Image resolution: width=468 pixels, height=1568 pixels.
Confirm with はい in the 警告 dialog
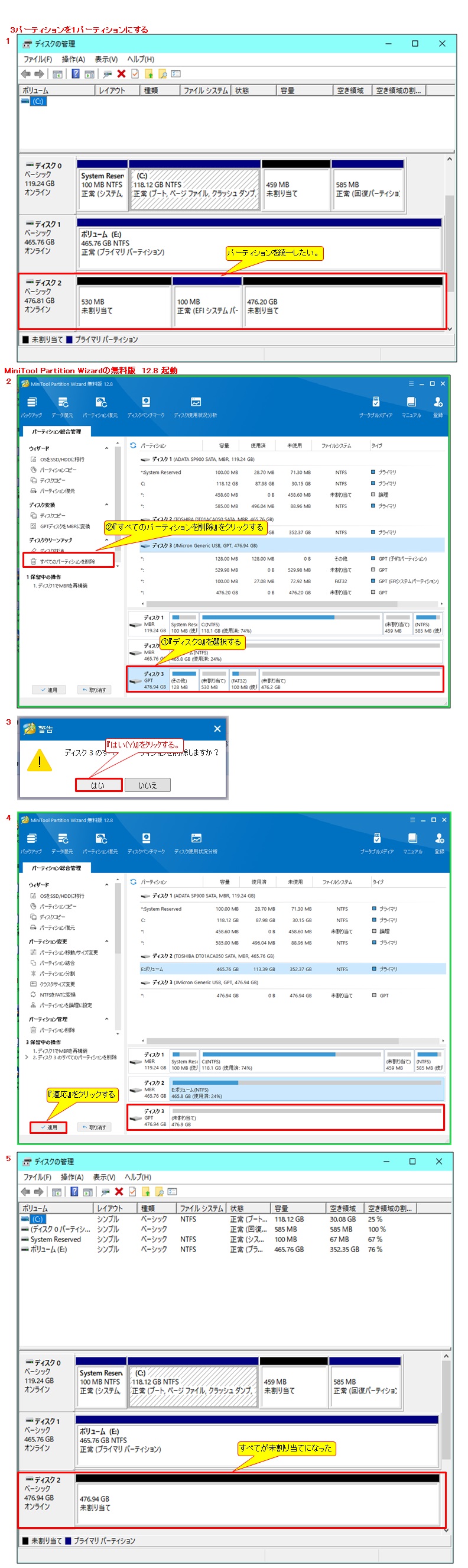coord(99,785)
